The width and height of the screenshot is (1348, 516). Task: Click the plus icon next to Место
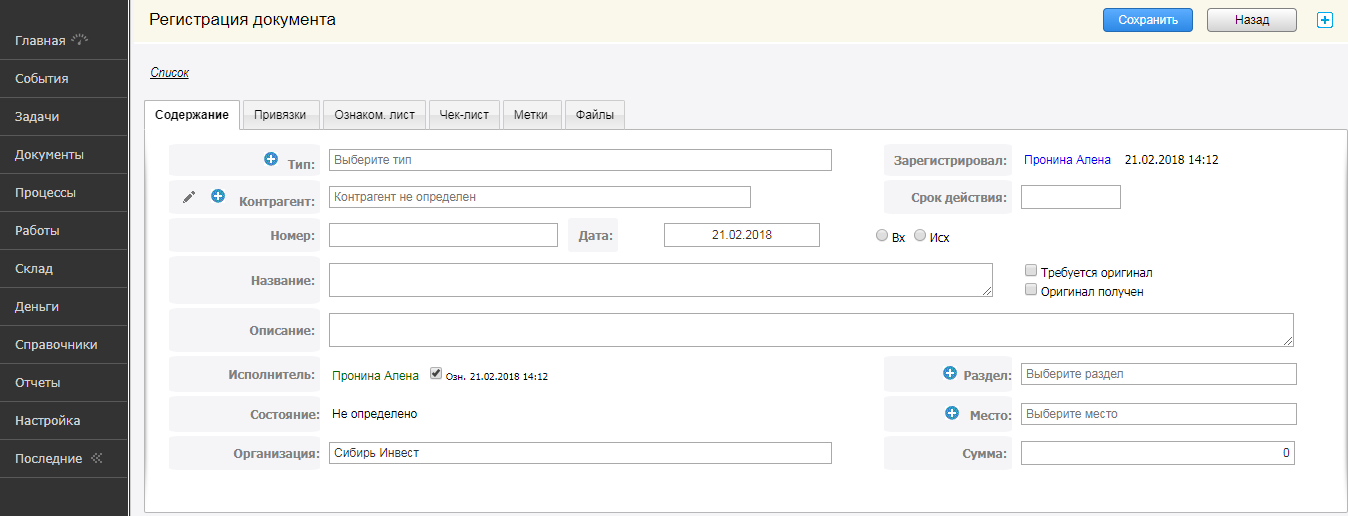click(952, 413)
